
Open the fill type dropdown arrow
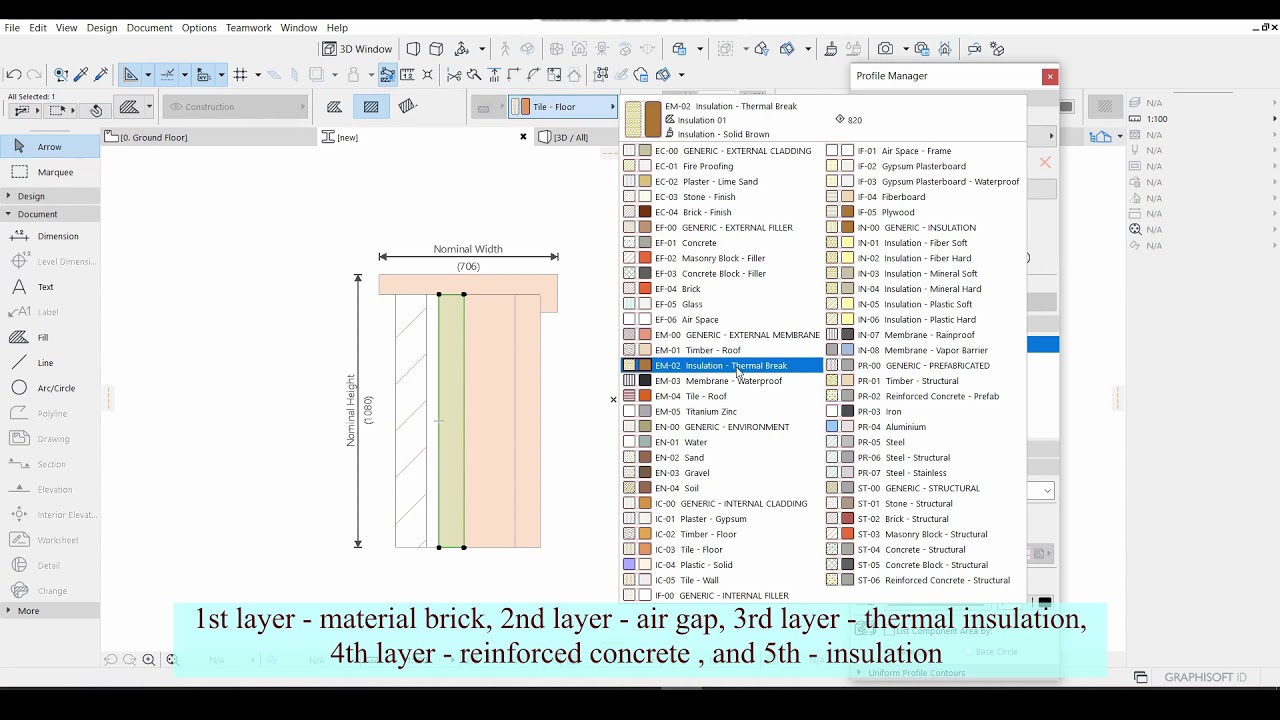149,107
